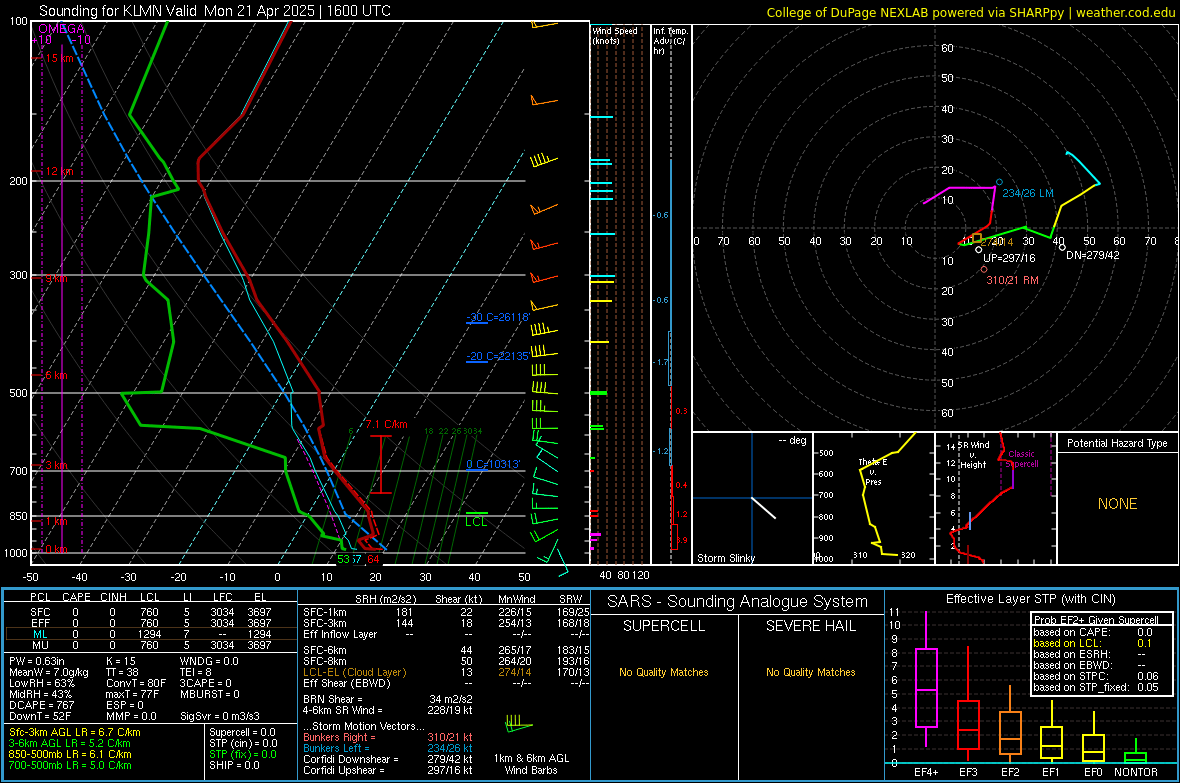
Task: Click the 'based on STPC:' row
Action: click(1096, 676)
